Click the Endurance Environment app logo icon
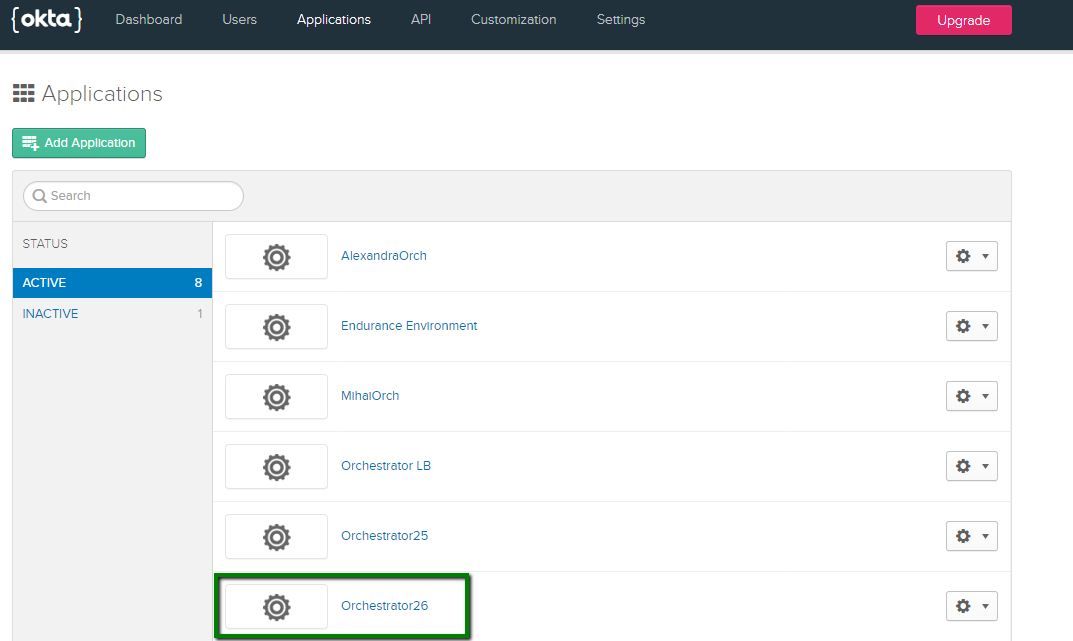 pos(276,326)
